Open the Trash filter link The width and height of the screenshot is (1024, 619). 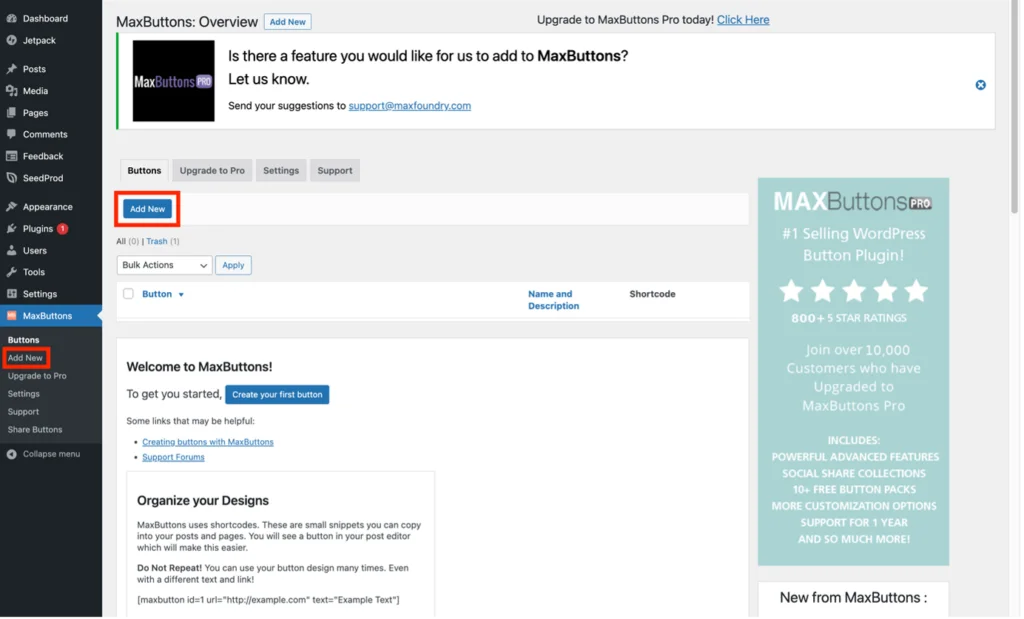click(157, 241)
